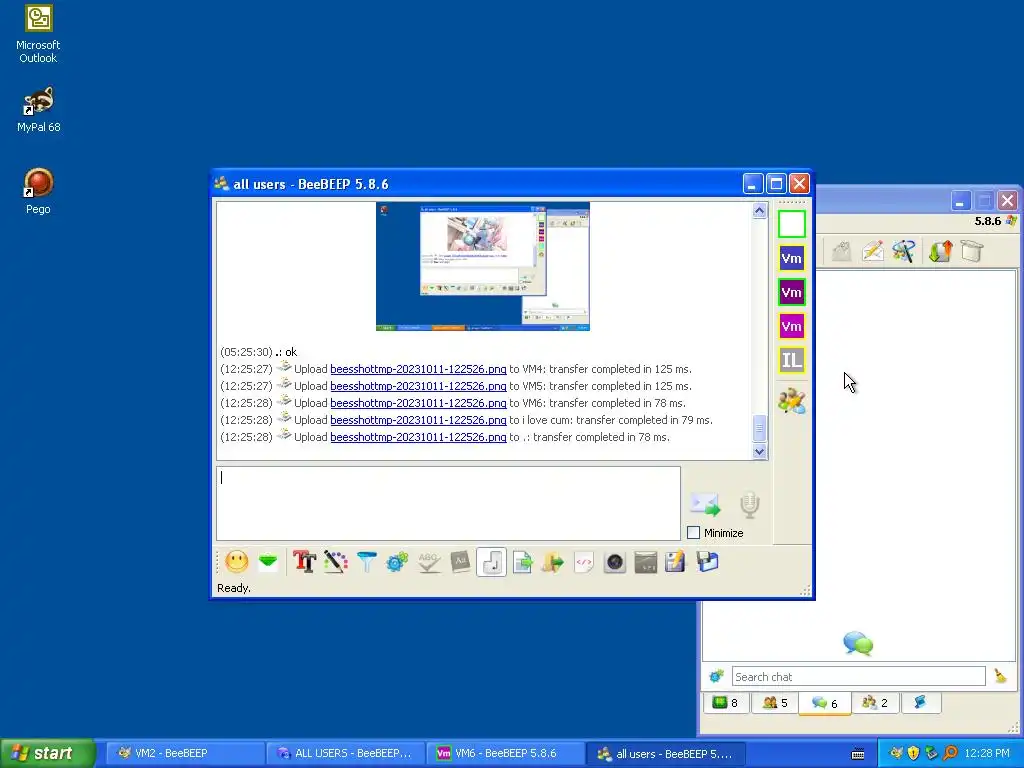The width and height of the screenshot is (1024, 768).
Task: Click the yellow security shield tray icon
Action: [x=913, y=753]
